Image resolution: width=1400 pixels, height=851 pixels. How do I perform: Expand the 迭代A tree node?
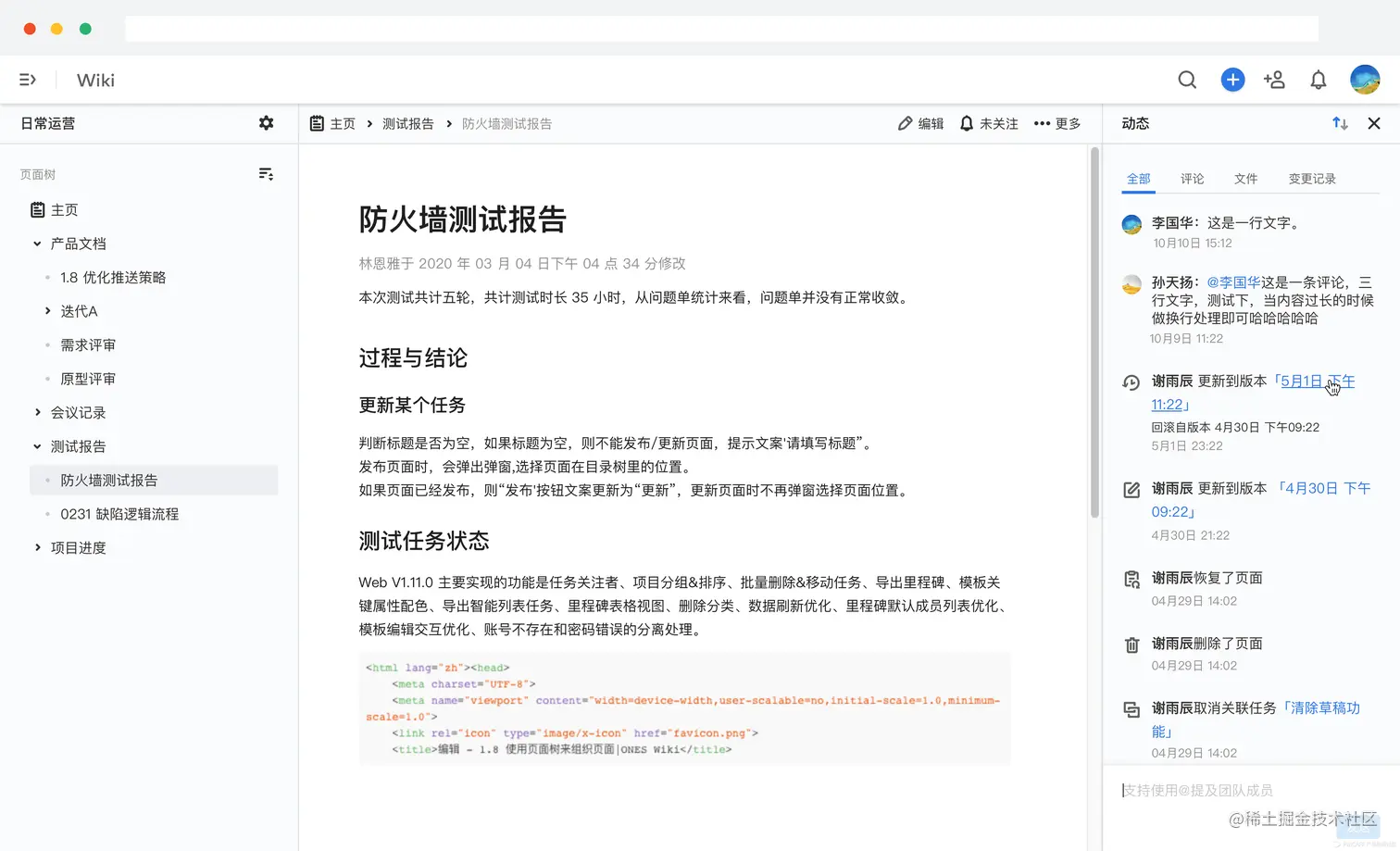pos(47,311)
